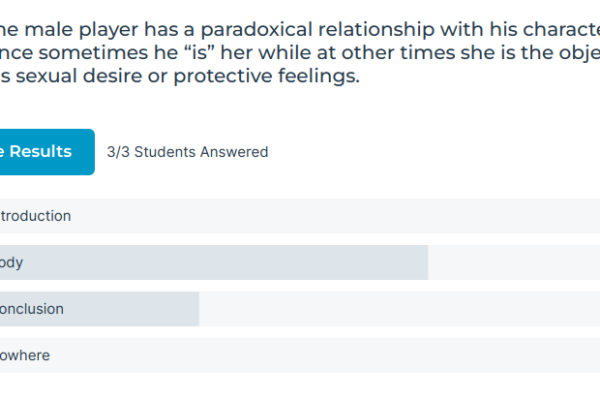Screen dimensions: 600x400
Task: Click the Introduction label text
Action: (35, 216)
